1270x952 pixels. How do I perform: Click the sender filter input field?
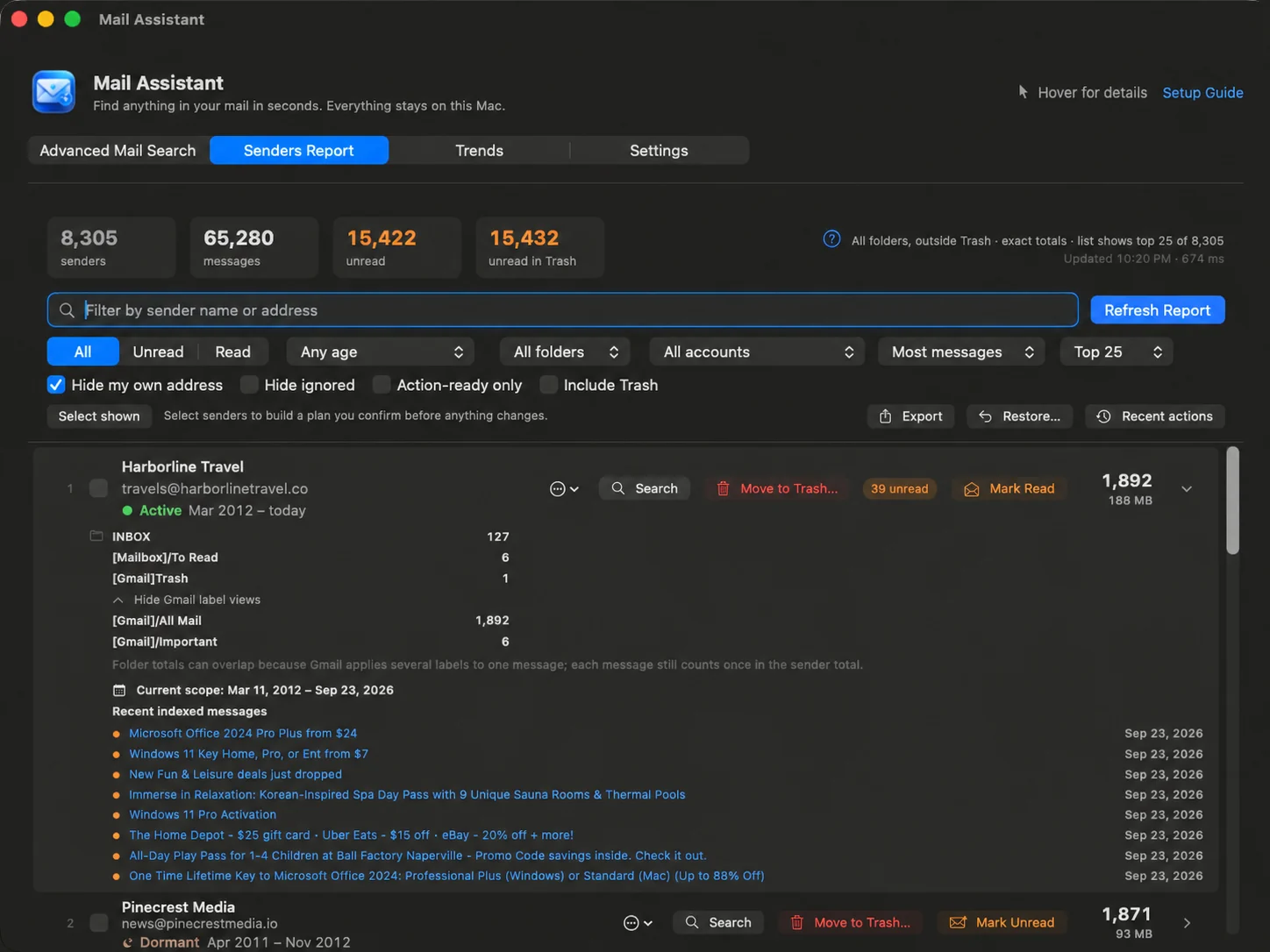pyautogui.click(x=562, y=310)
